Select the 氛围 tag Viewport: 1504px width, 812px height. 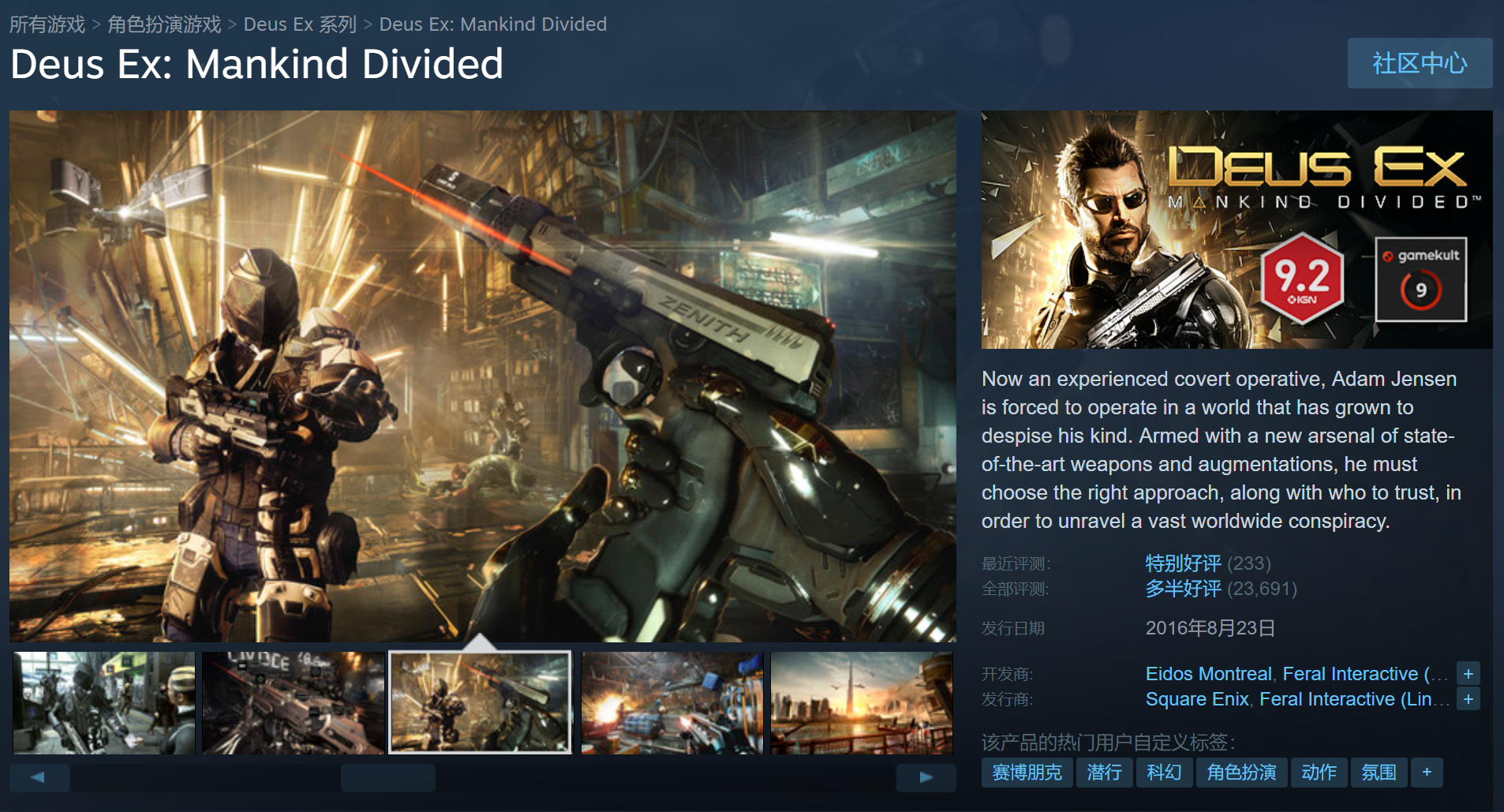(1379, 772)
